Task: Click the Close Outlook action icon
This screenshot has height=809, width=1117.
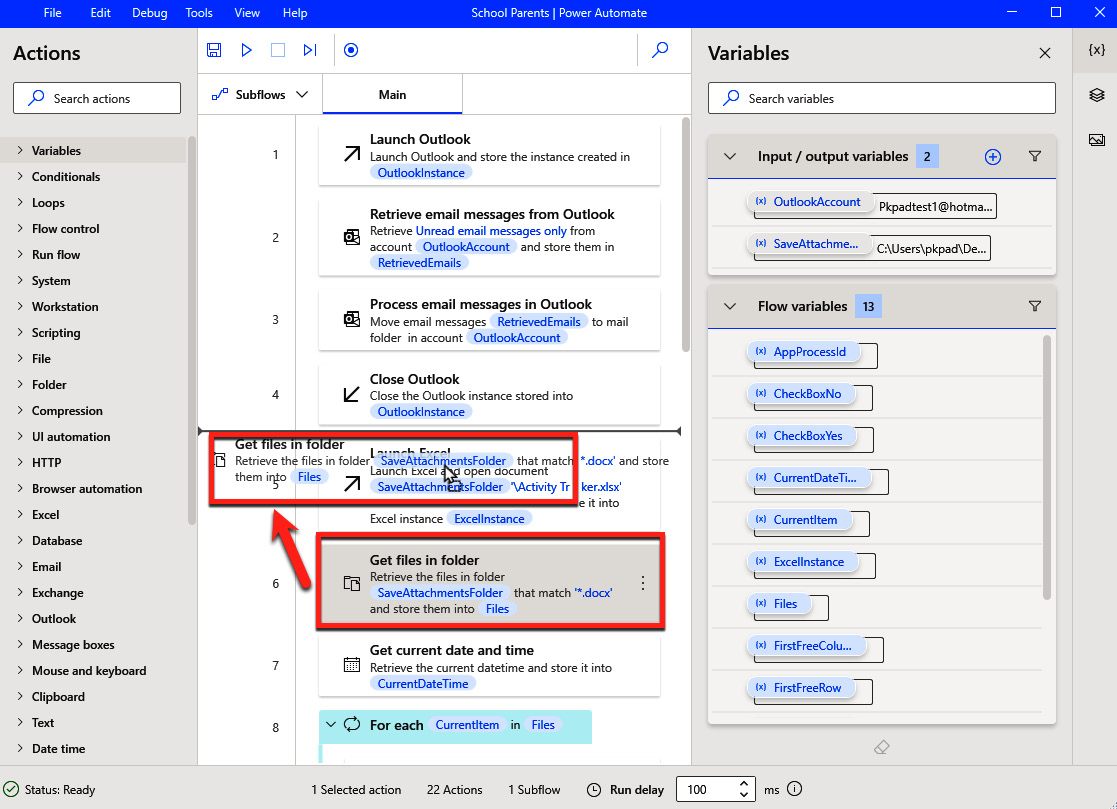Action: pos(352,394)
